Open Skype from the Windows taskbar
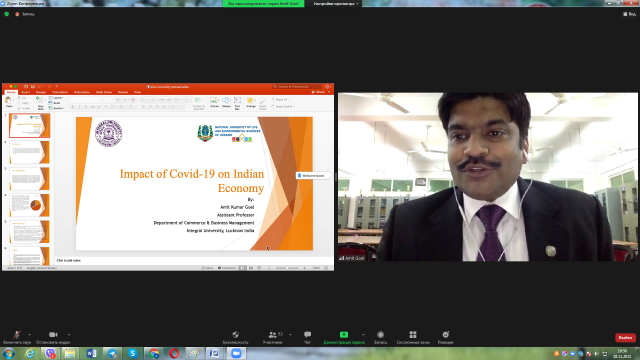This screenshot has height=360, width=640. pos(133,353)
